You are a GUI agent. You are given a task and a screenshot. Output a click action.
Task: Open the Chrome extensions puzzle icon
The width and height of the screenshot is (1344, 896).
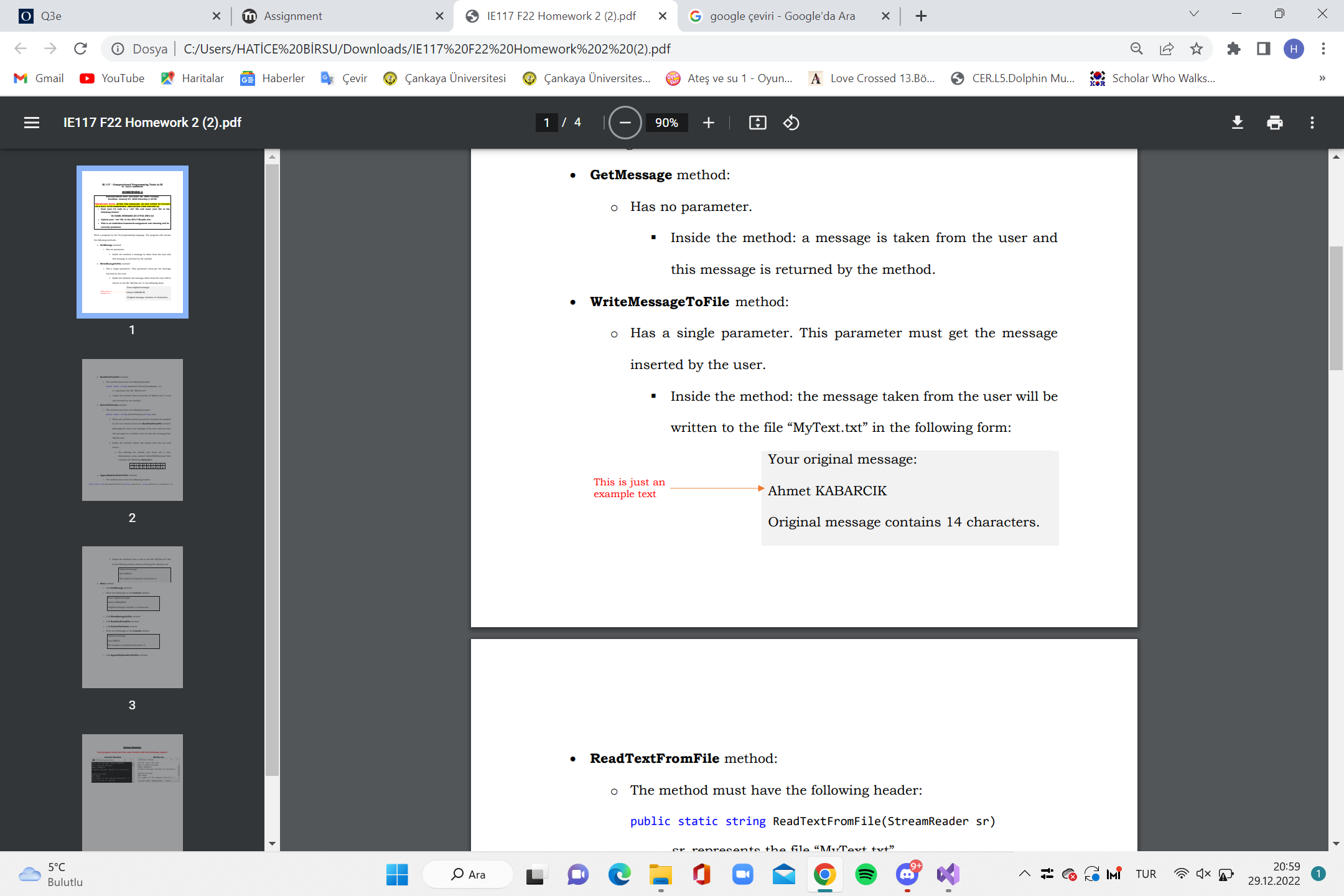click(x=1233, y=49)
